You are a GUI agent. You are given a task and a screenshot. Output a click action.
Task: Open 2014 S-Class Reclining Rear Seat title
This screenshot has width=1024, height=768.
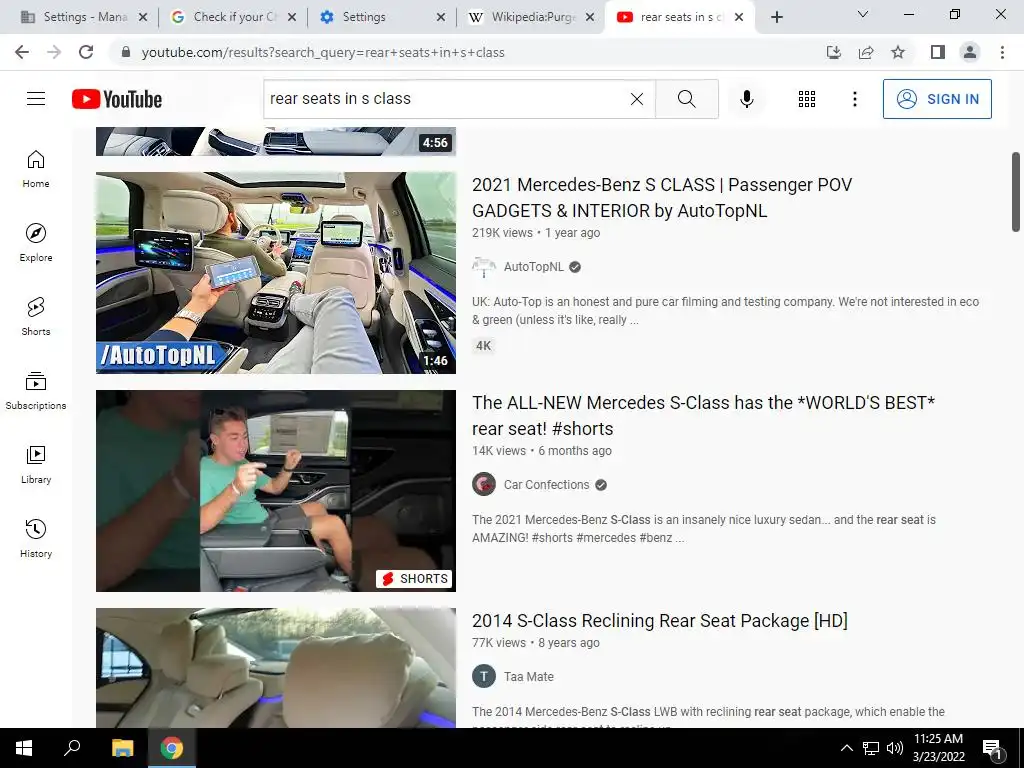click(660, 620)
